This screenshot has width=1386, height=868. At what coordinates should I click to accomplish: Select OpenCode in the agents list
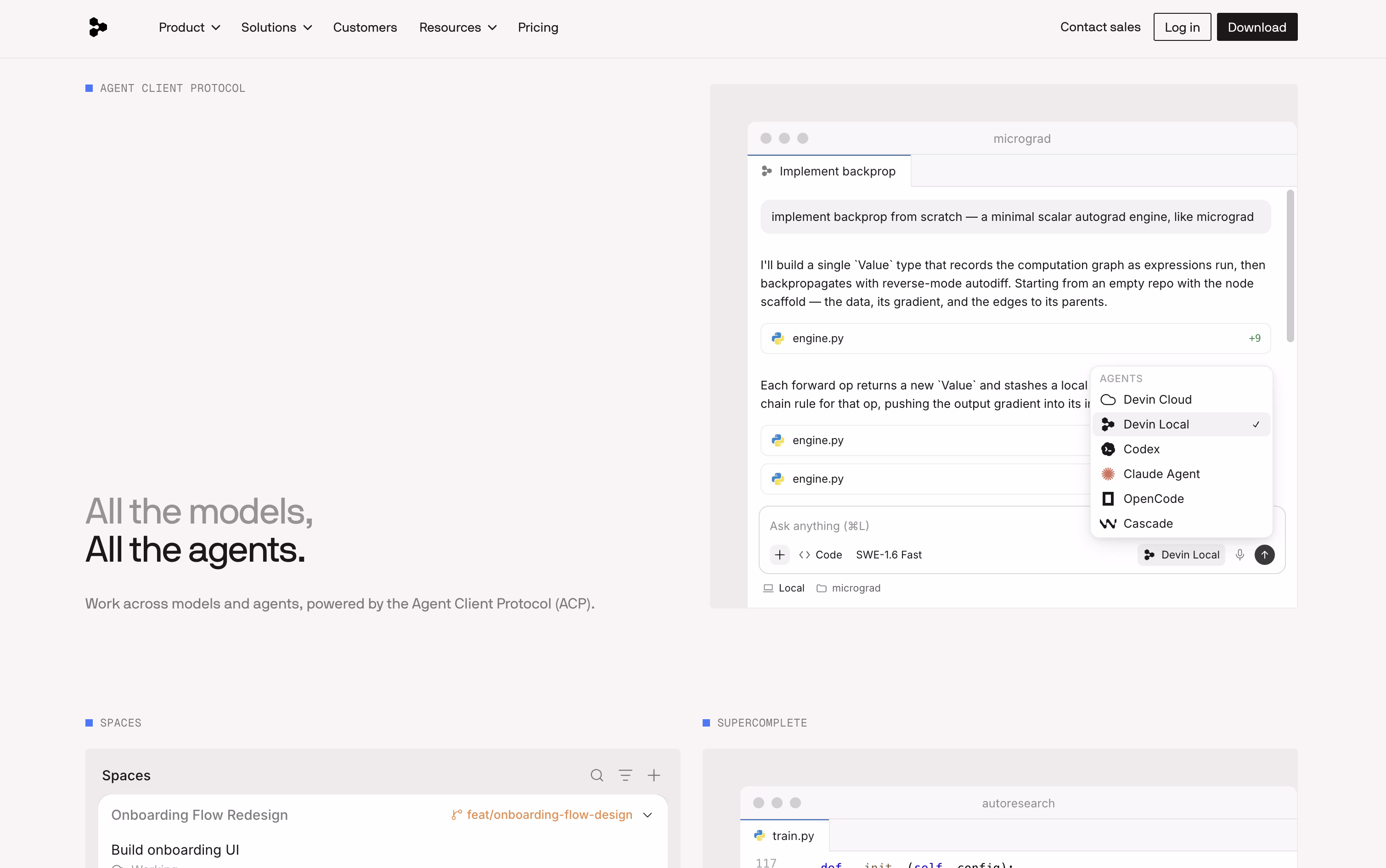click(1181, 499)
